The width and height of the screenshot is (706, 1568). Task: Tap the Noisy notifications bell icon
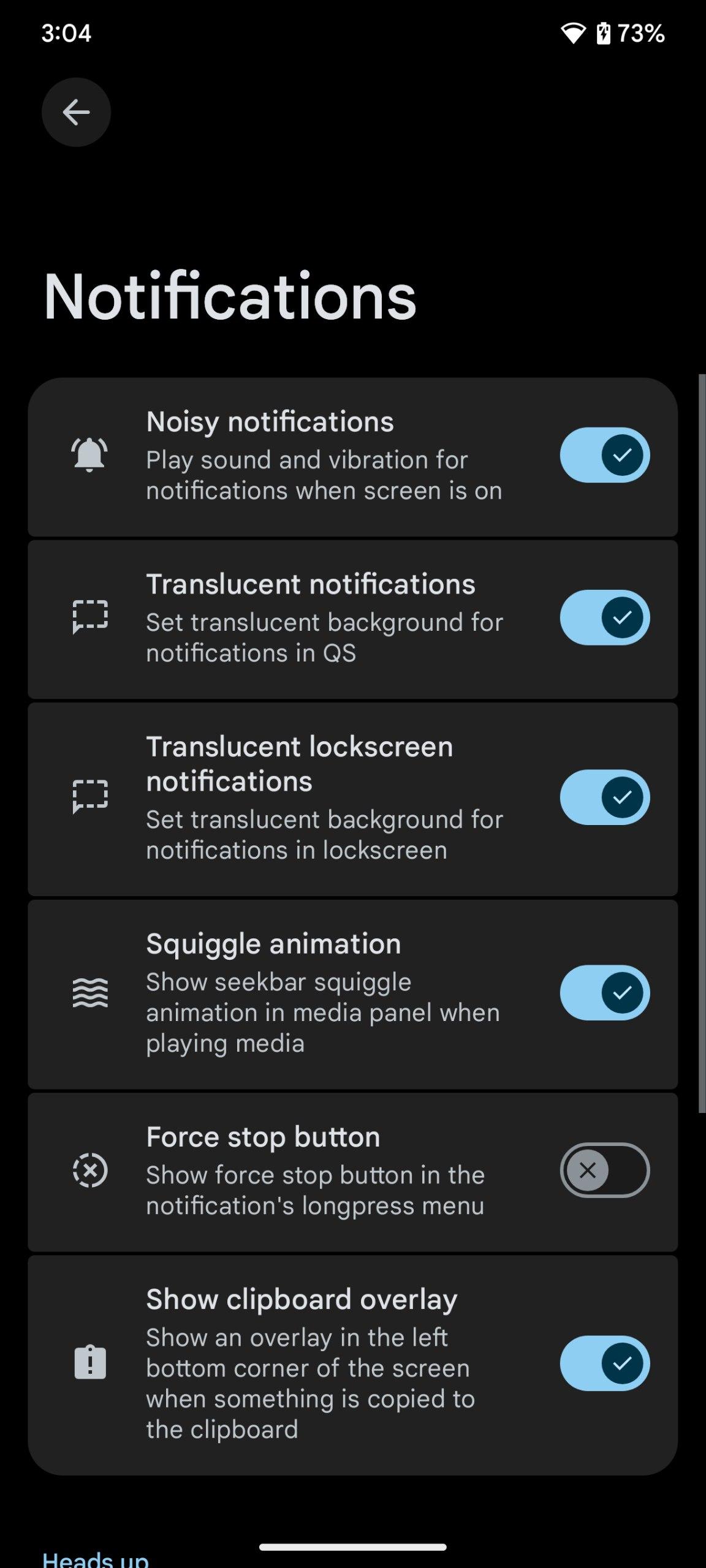pos(89,455)
